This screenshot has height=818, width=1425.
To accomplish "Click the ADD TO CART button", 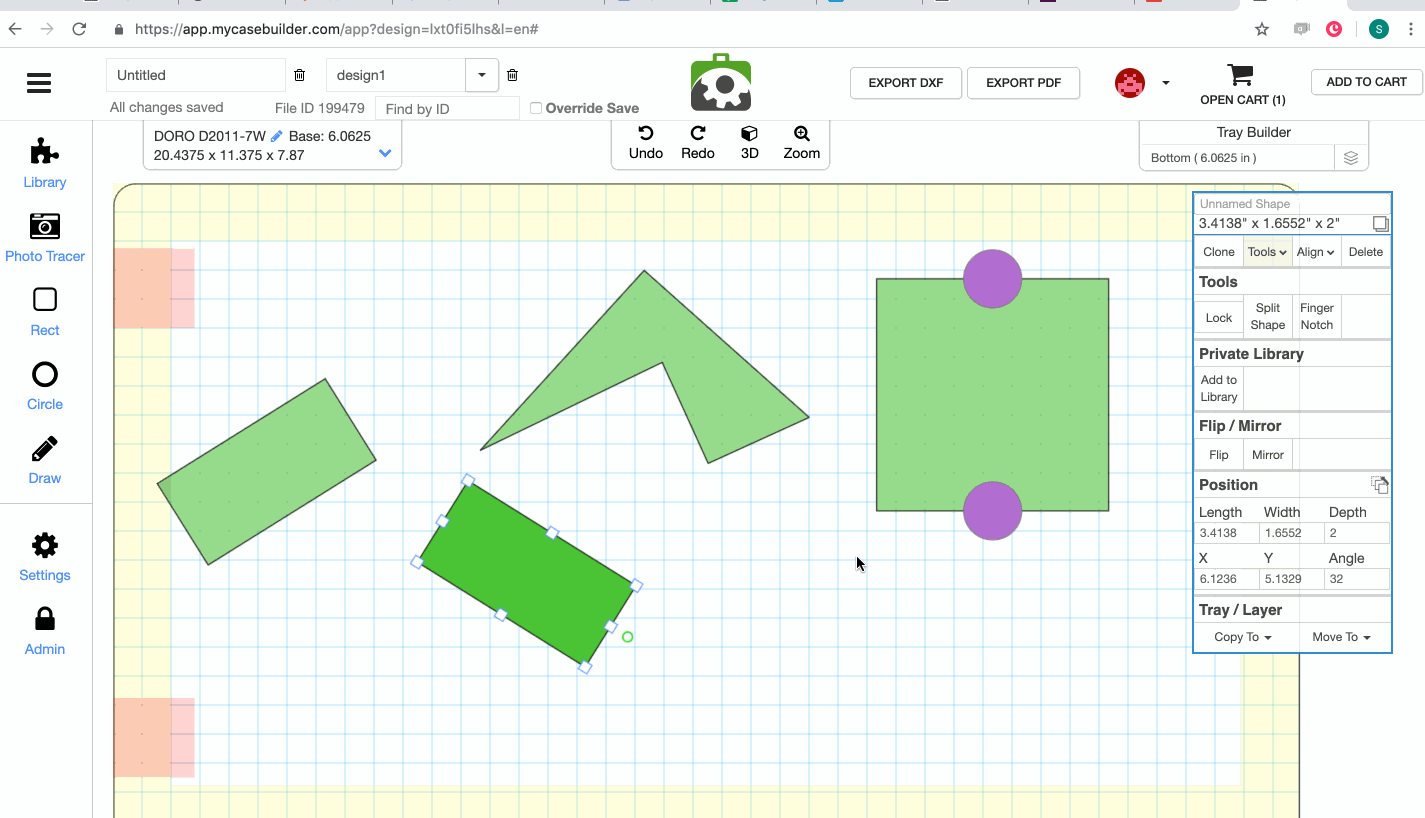I will click(1365, 82).
